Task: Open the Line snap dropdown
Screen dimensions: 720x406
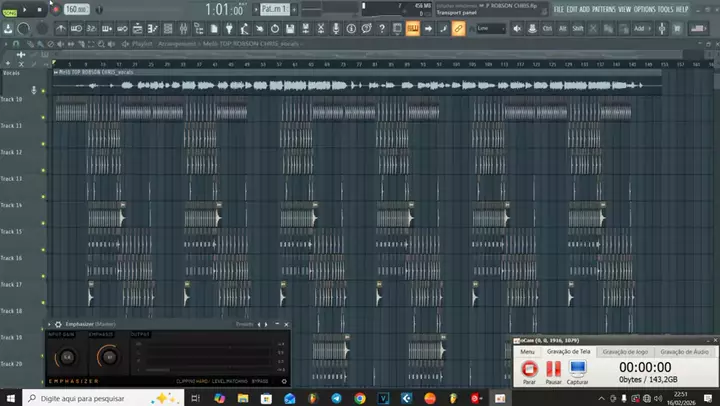Action: (x=491, y=28)
